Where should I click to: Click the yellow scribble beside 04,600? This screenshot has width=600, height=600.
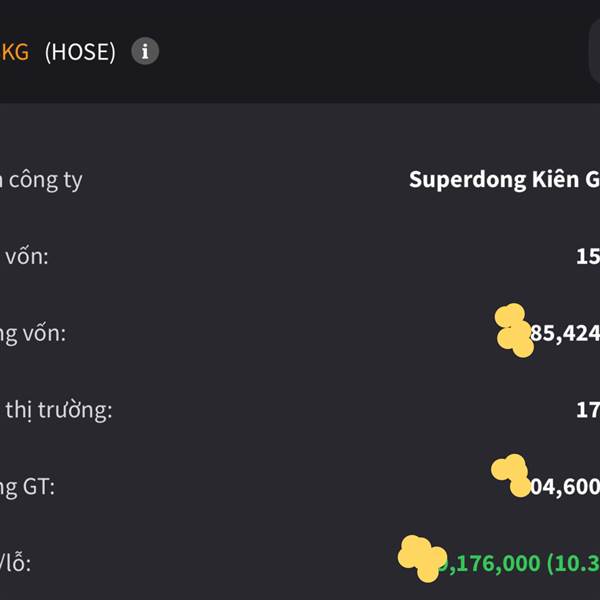511,475
